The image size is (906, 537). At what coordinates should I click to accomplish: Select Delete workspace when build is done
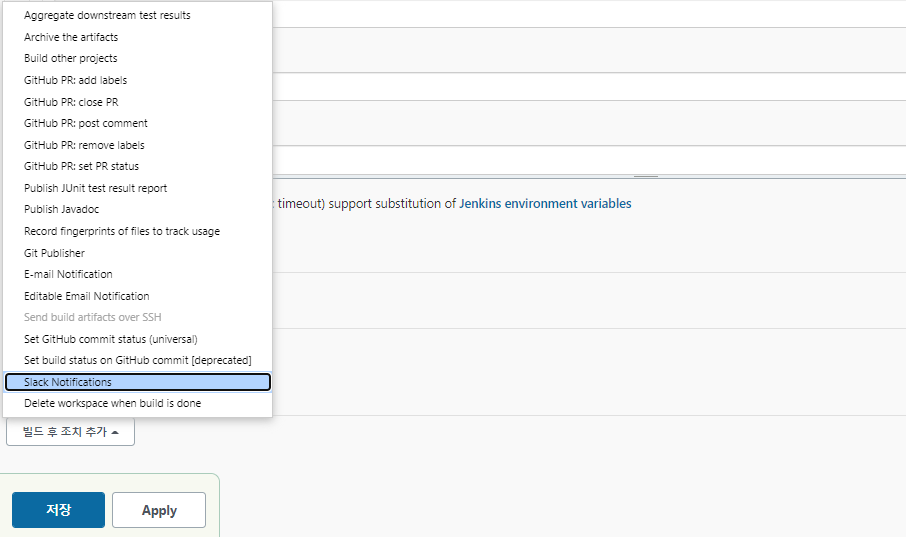pos(138,403)
